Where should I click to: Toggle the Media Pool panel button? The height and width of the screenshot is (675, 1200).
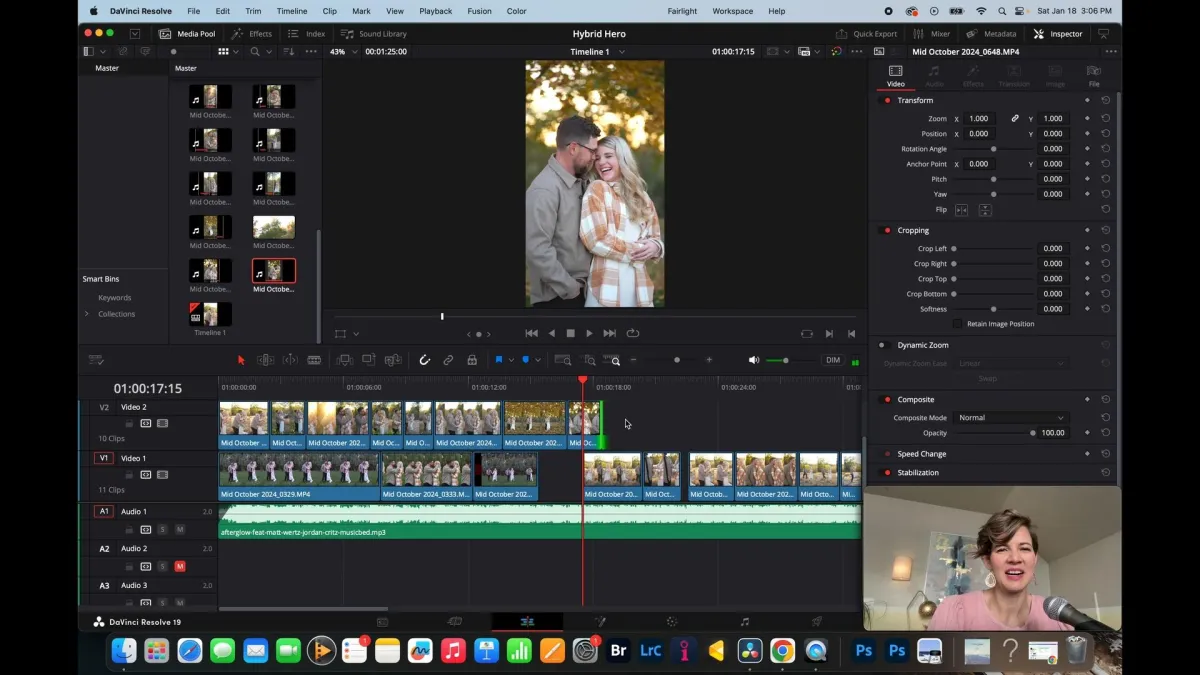(187, 33)
